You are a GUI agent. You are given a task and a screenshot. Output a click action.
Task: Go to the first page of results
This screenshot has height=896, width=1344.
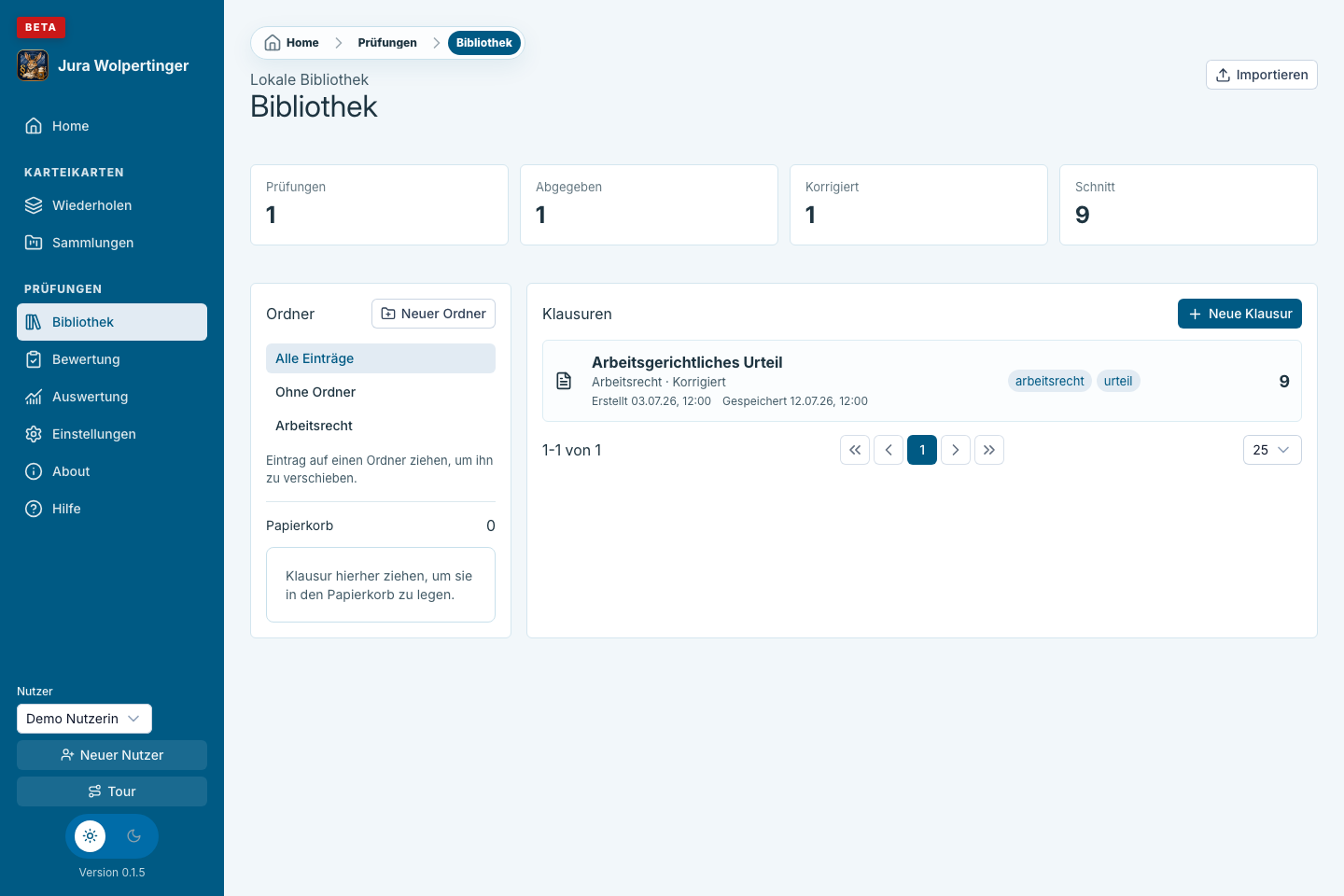pos(855,450)
